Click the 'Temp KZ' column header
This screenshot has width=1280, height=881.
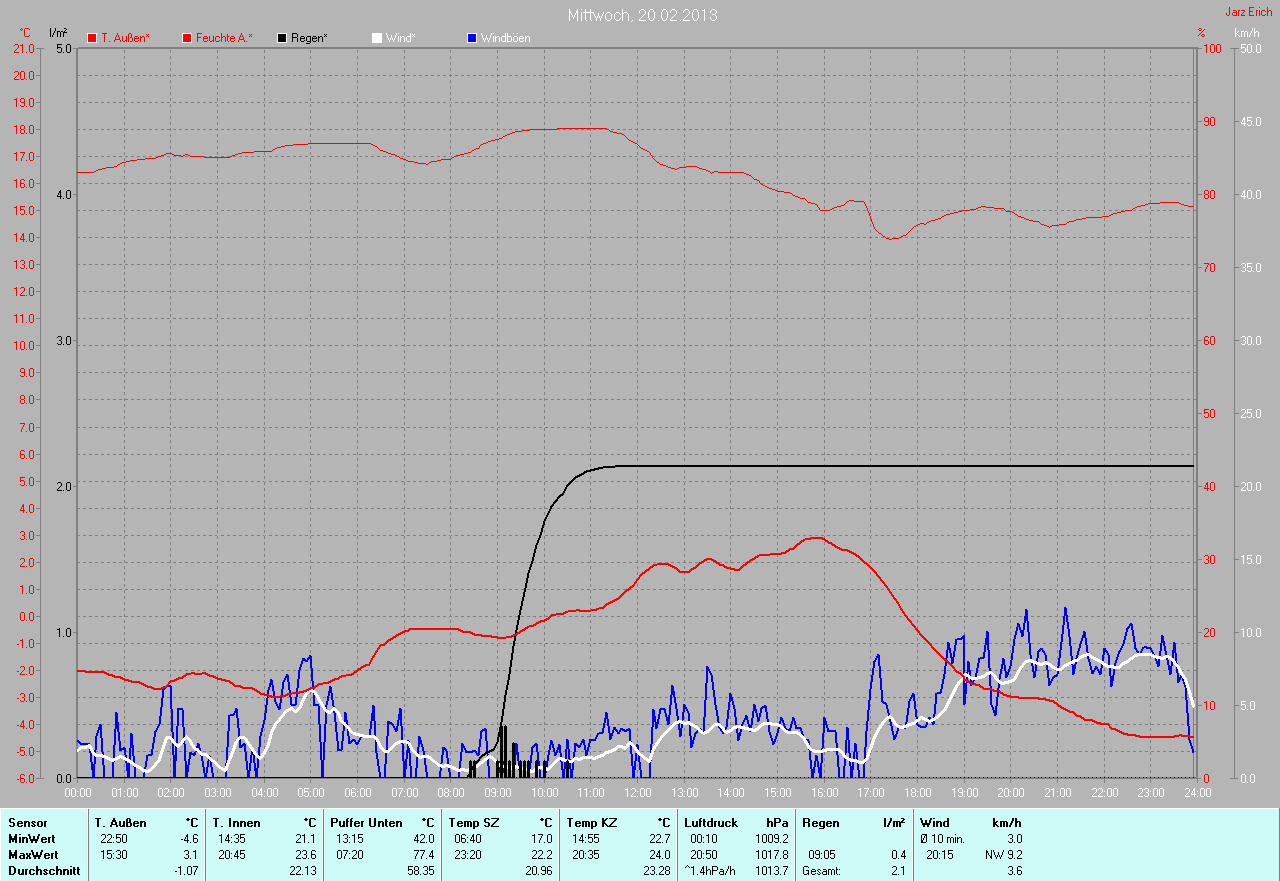pos(592,823)
